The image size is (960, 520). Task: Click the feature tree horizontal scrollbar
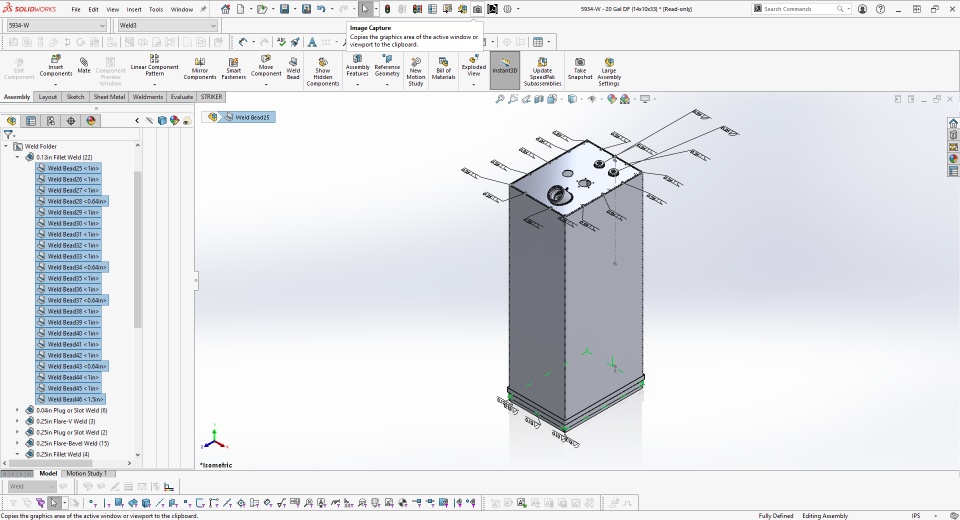51,463
